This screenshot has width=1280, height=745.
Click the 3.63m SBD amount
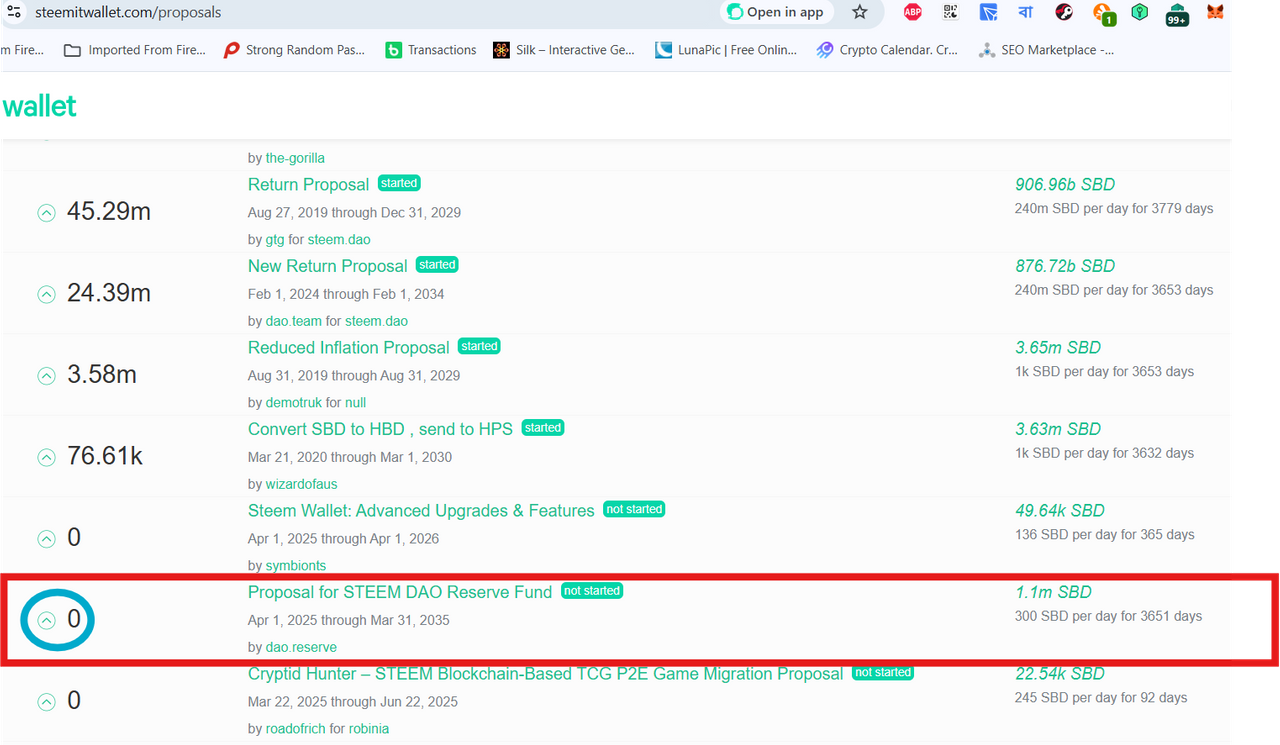click(1058, 429)
